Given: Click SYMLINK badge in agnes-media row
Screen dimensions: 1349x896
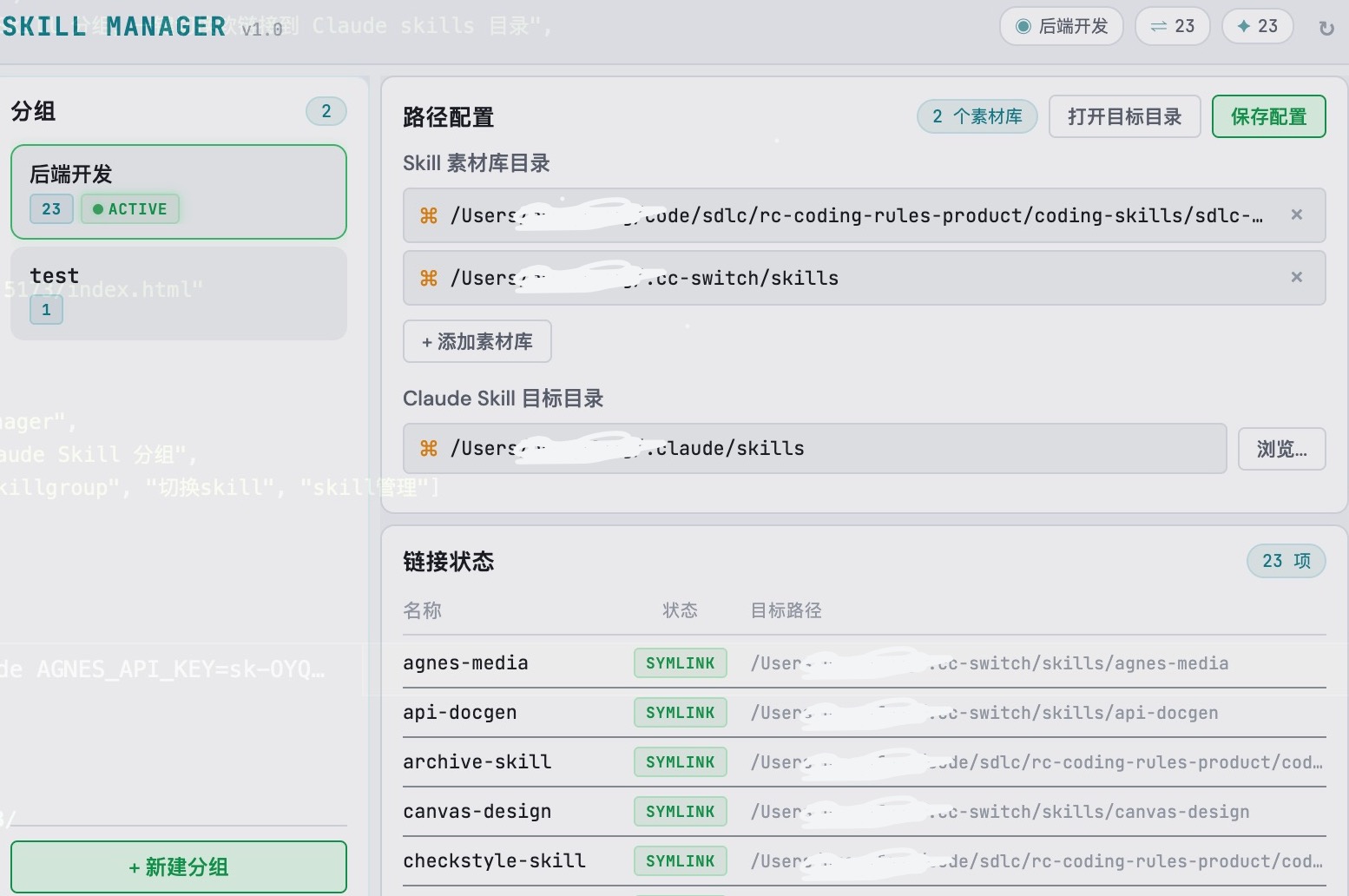Looking at the screenshot, I should click(681, 663).
